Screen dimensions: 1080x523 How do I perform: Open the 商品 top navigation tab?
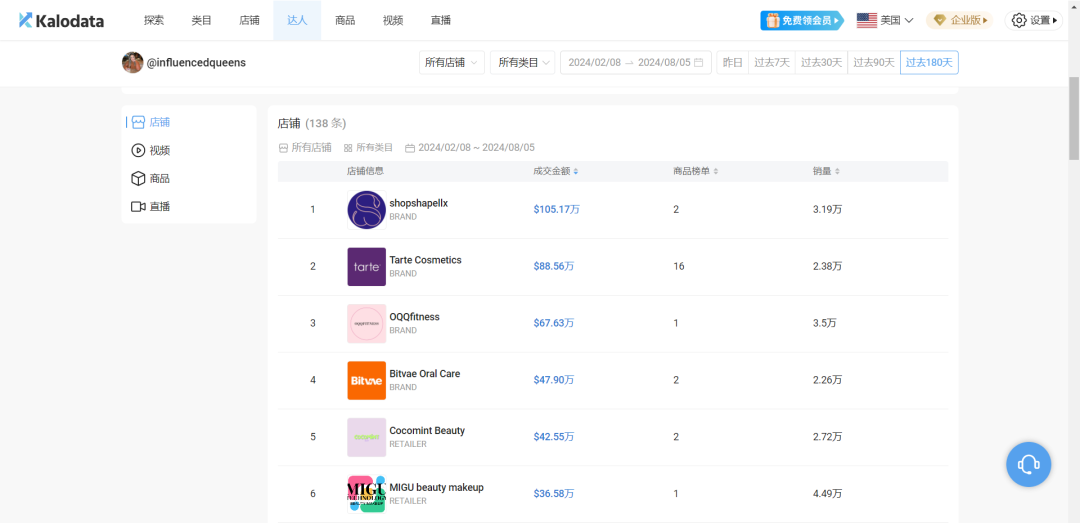point(345,20)
